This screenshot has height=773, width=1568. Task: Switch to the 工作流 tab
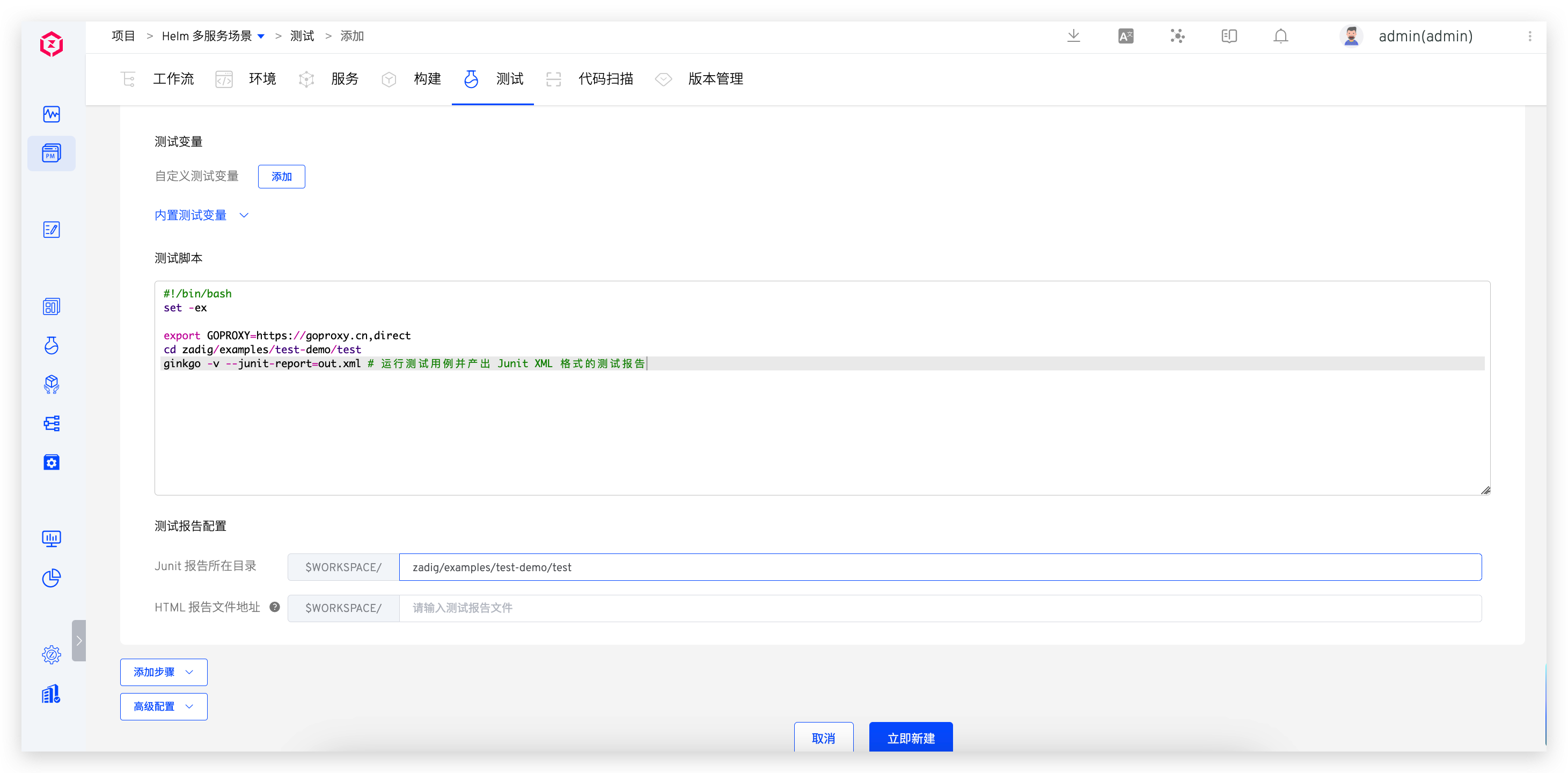(x=173, y=78)
